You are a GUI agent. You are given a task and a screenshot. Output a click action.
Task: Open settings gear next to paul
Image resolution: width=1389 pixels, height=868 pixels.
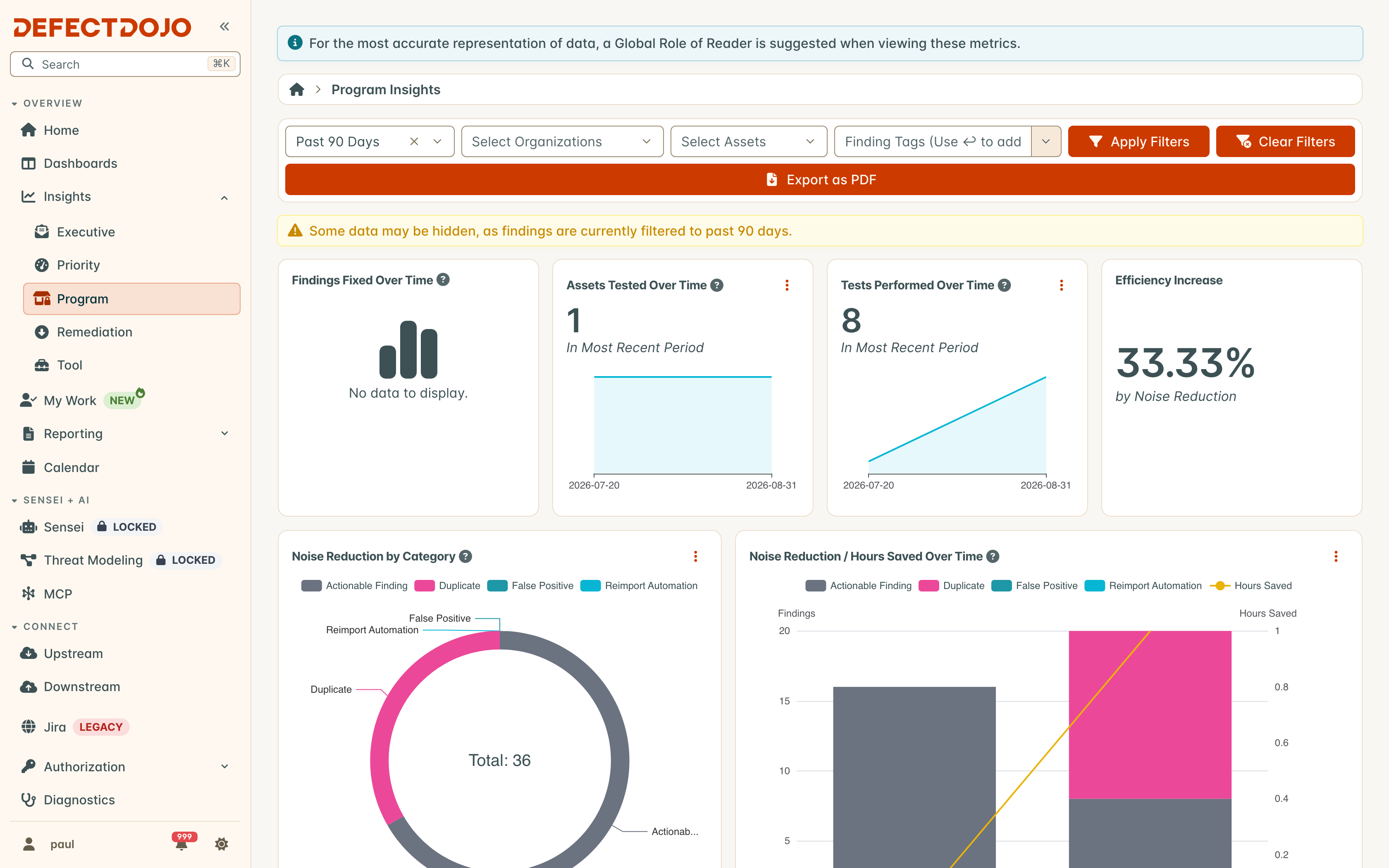[x=222, y=843]
